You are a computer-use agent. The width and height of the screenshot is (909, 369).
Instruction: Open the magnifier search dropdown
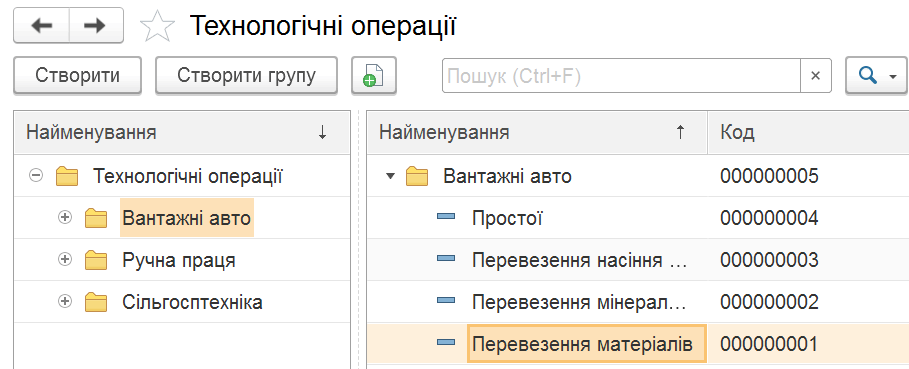(x=877, y=75)
